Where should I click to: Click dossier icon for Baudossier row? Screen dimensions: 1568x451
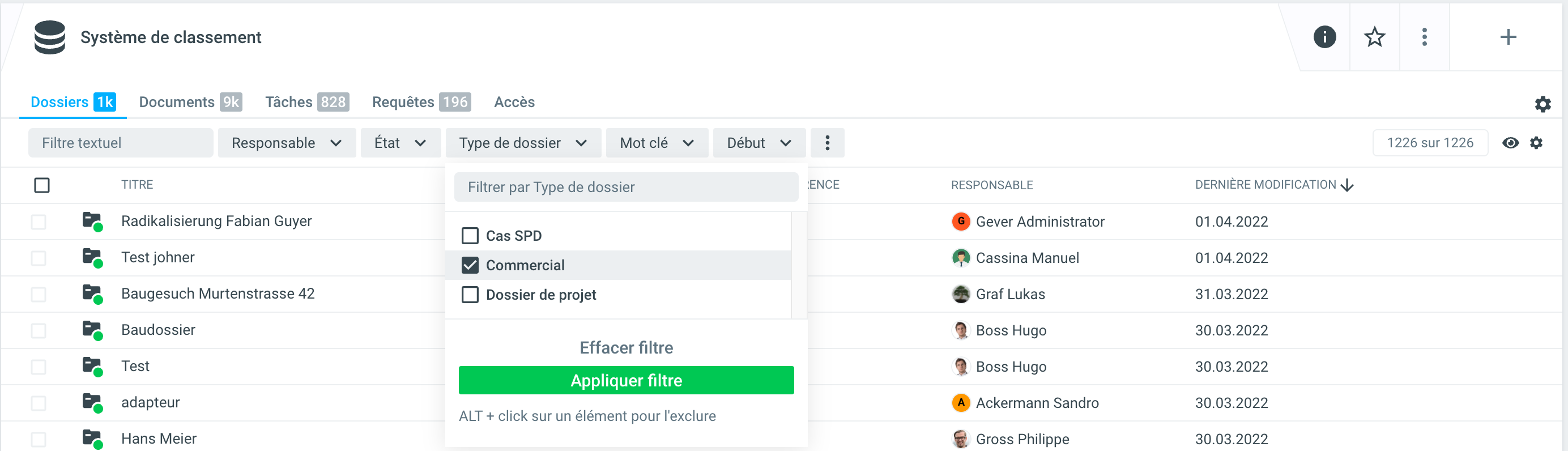point(92,330)
